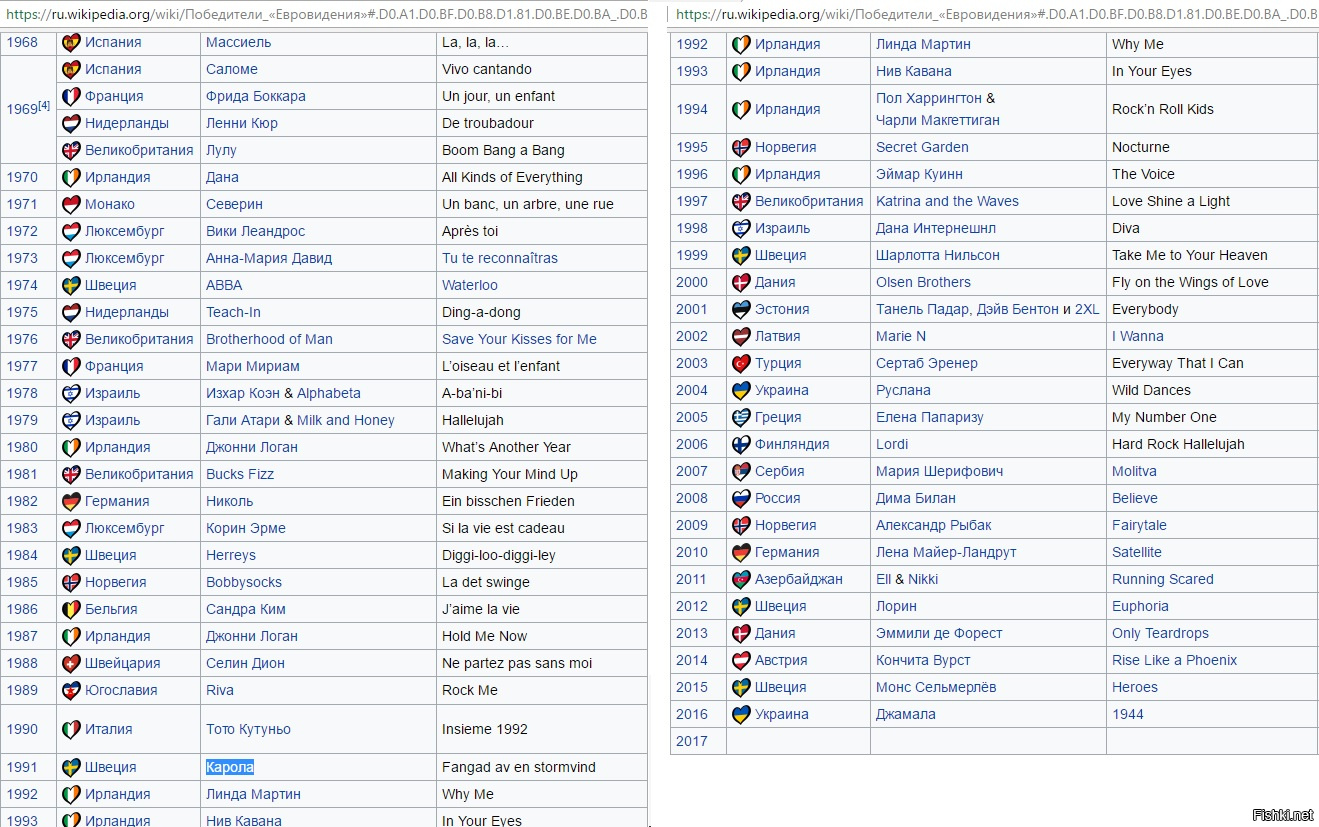Click the Luxembourg flag heart in the 1972 row
The width and height of the screenshot is (1319, 827).
point(71,232)
